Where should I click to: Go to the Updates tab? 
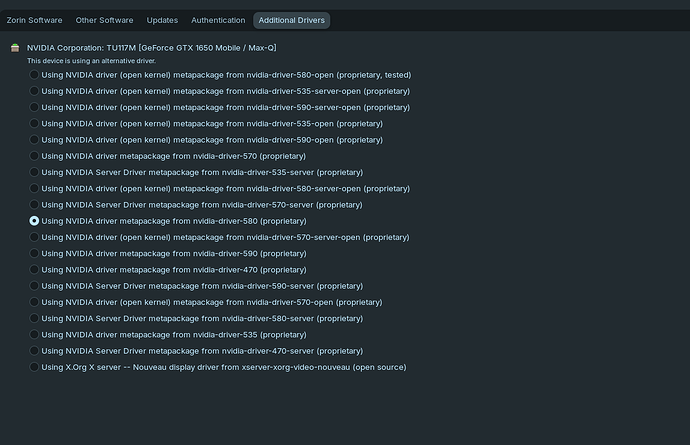(x=162, y=20)
